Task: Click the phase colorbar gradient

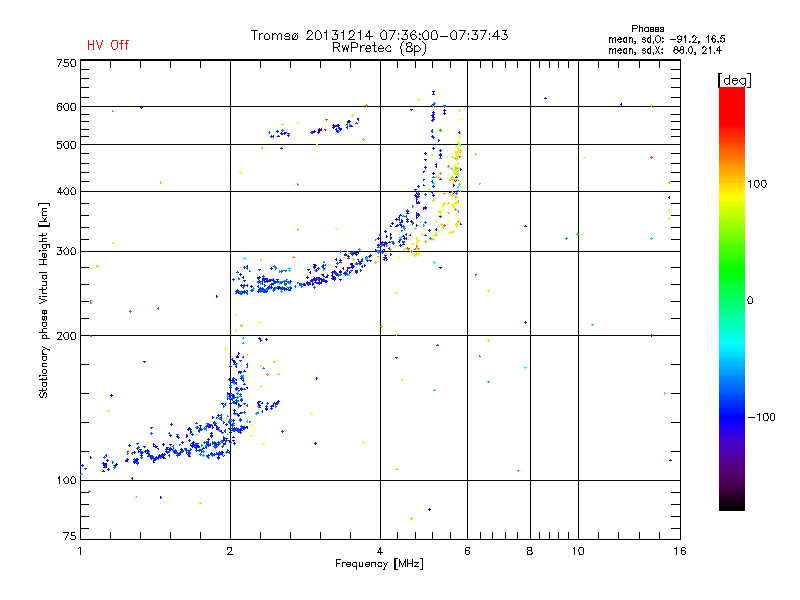Action: tap(732, 298)
